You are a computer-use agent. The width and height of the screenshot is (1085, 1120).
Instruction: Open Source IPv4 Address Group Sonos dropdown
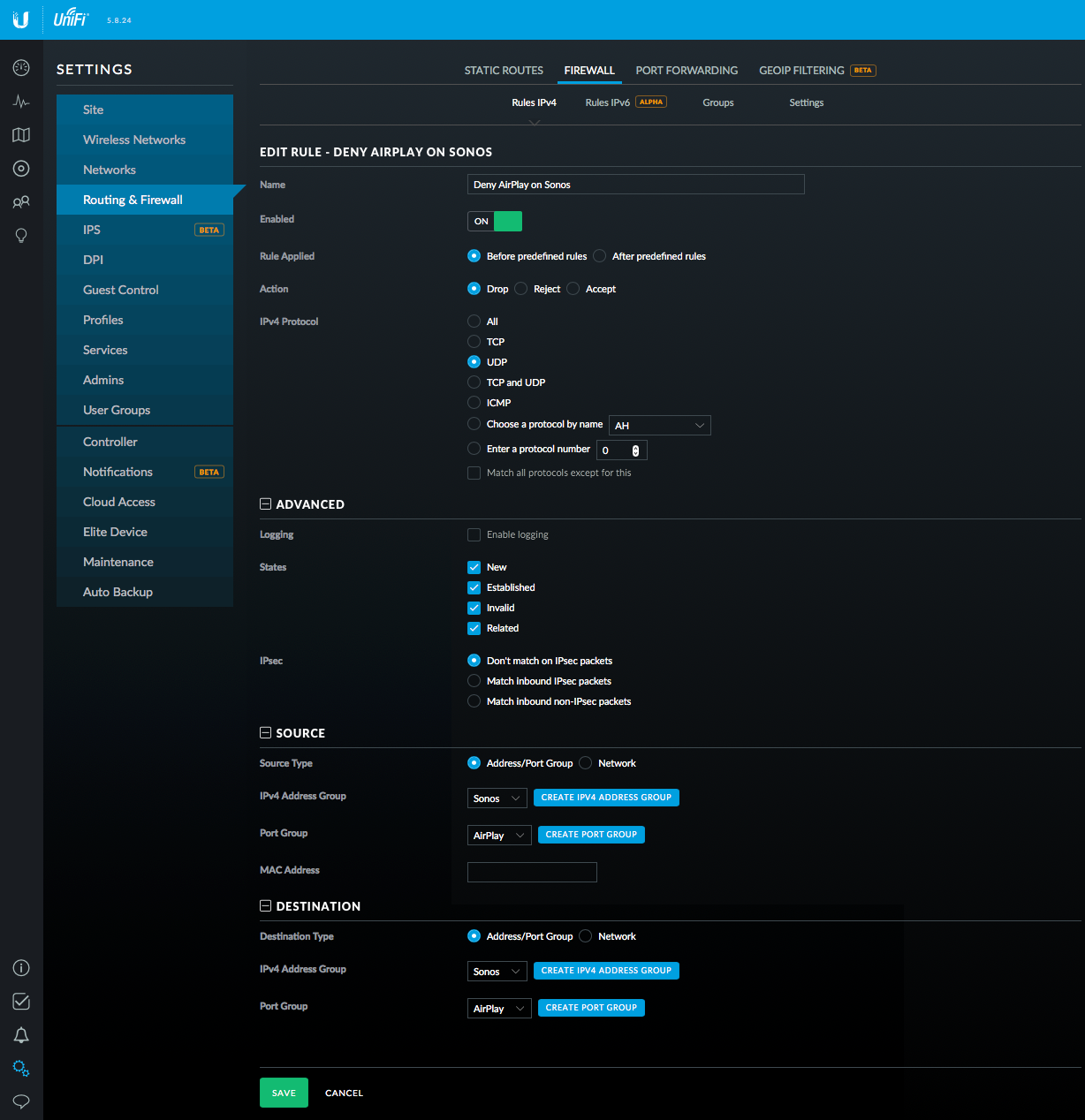point(497,798)
